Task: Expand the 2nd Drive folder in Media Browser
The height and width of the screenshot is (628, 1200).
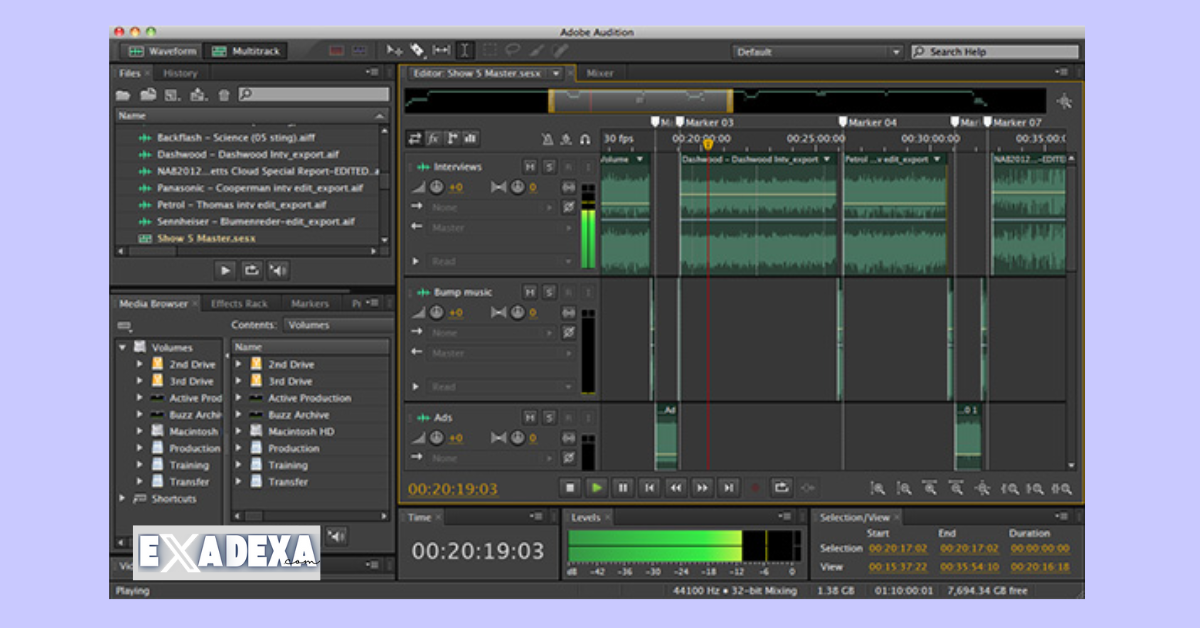Action: pyautogui.click(x=140, y=364)
